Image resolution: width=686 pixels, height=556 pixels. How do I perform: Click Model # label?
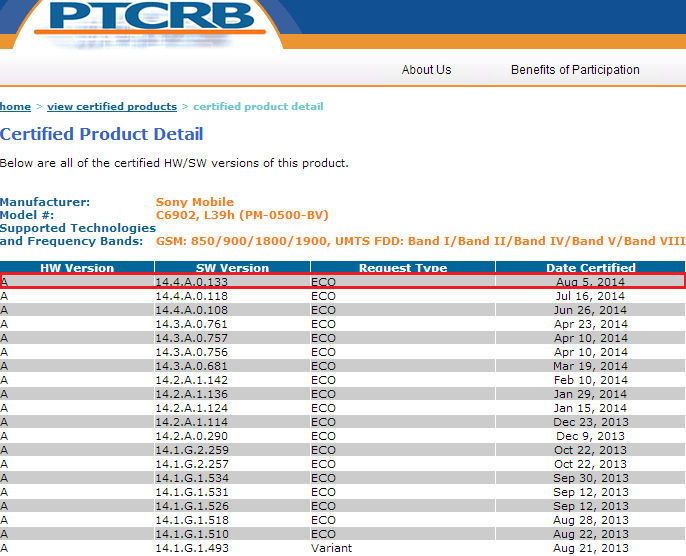(27, 215)
